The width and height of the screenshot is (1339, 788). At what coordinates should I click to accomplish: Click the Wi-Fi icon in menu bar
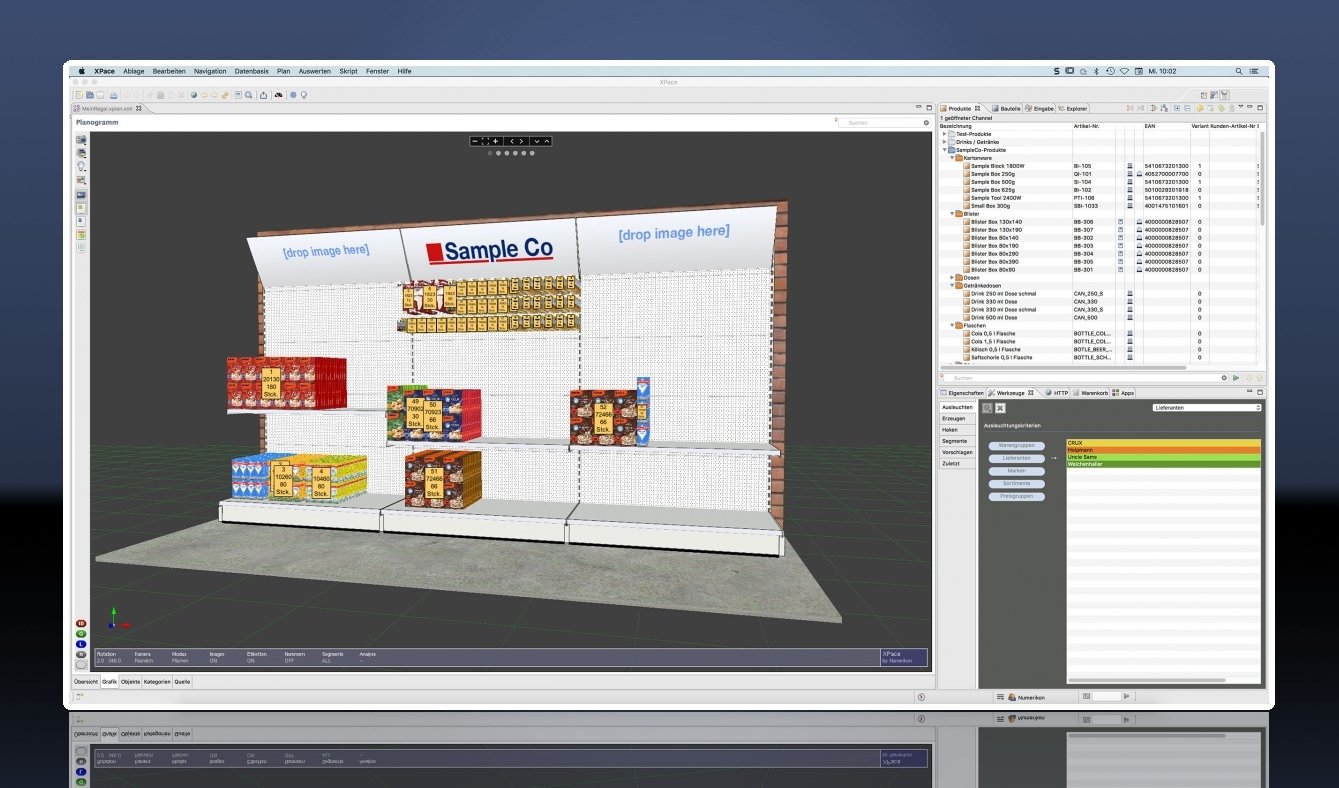(1124, 72)
